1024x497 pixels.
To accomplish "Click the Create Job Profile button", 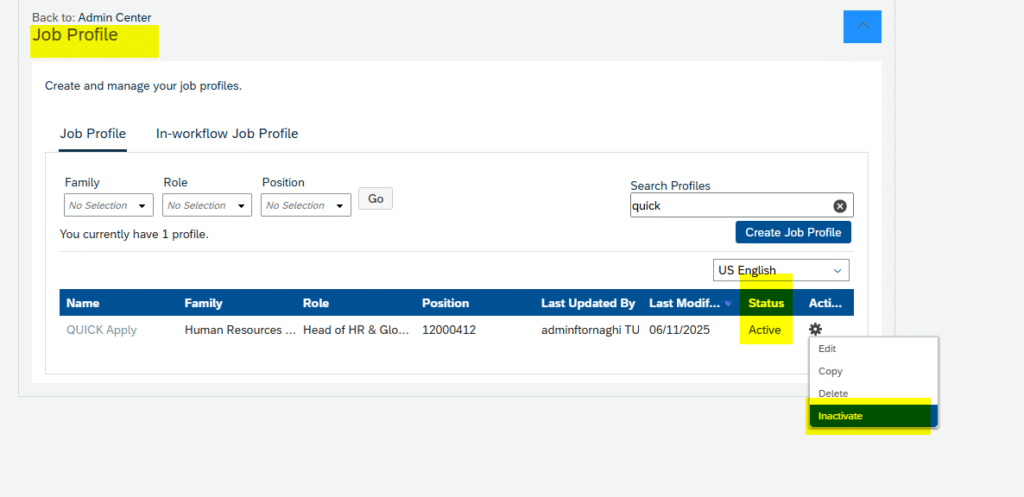I will point(793,232).
